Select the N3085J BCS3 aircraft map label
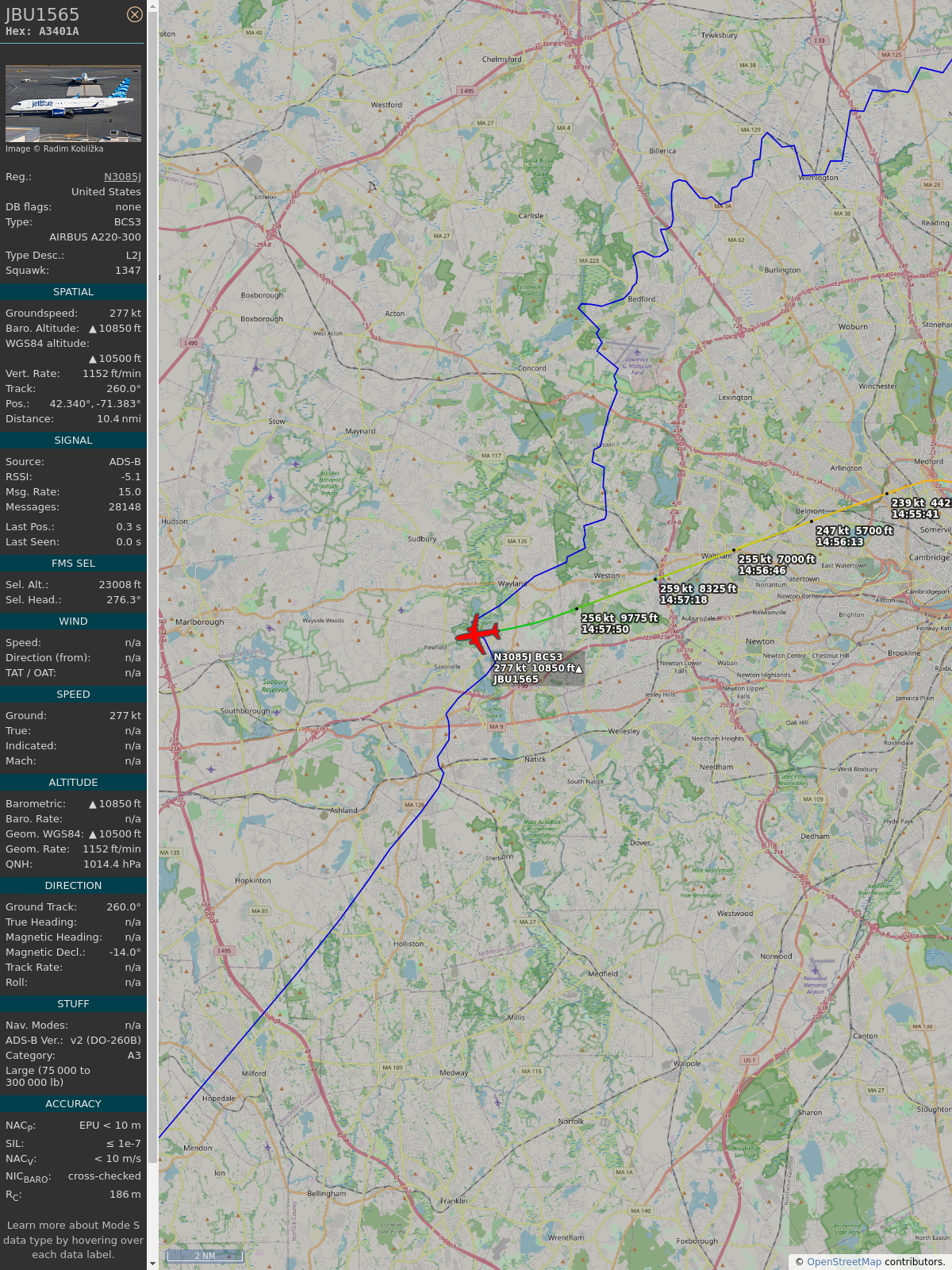This screenshot has width=952, height=1270. 538,668
